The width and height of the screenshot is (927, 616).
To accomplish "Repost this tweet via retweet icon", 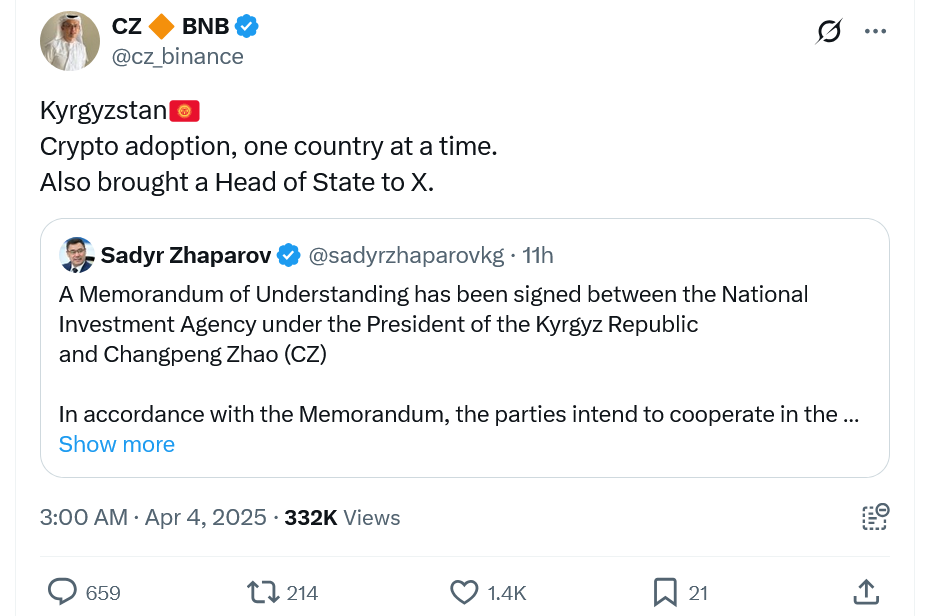I will click(x=263, y=592).
